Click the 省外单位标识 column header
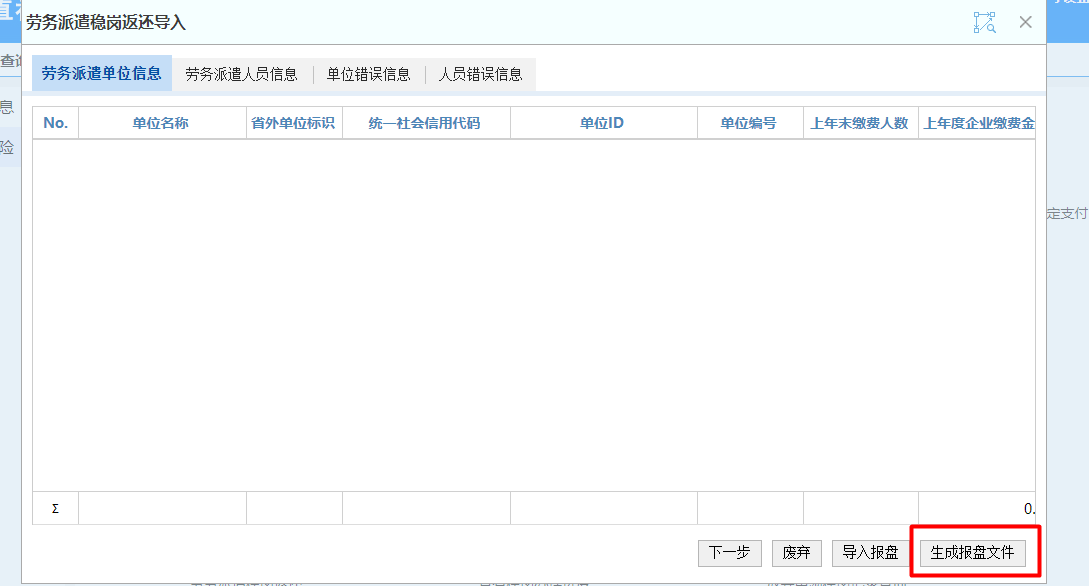Image resolution: width=1089 pixels, height=586 pixels. pyautogui.click(x=293, y=123)
